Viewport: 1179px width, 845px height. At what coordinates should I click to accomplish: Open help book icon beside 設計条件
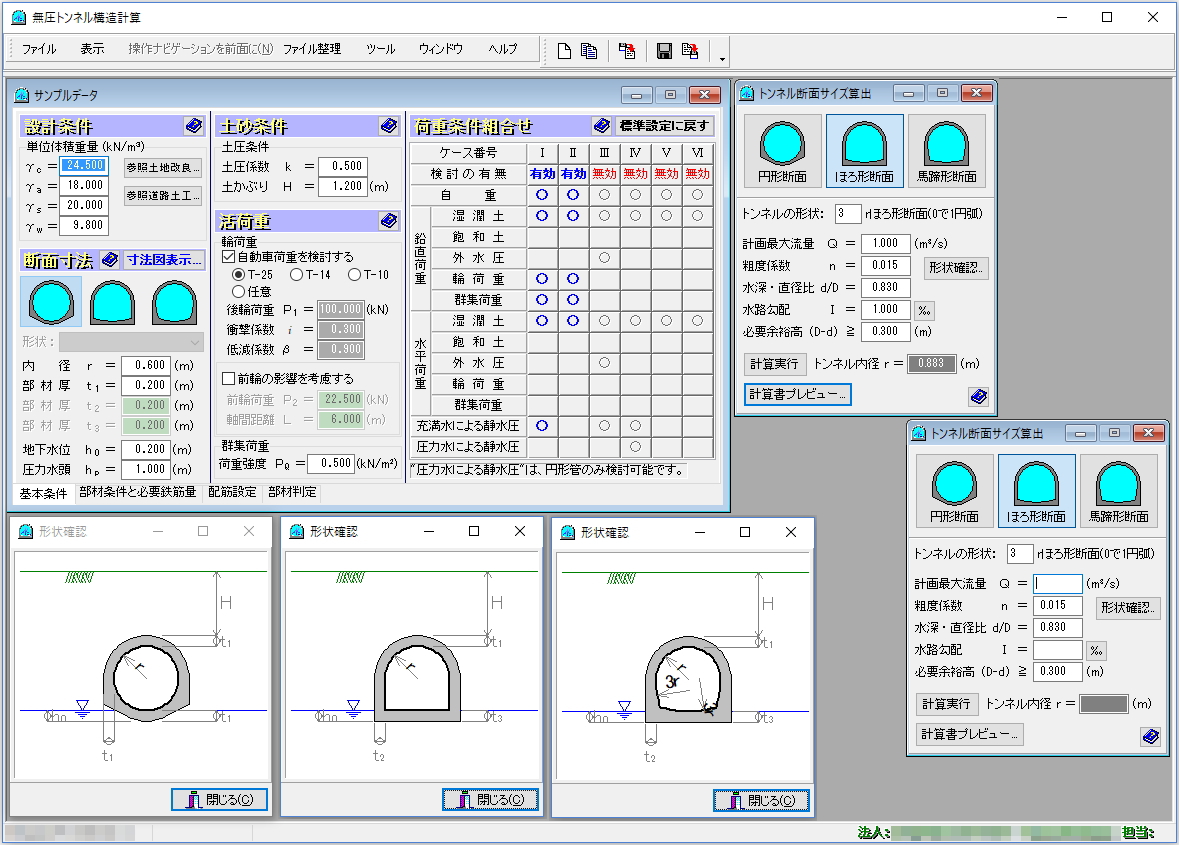tap(193, 126)
